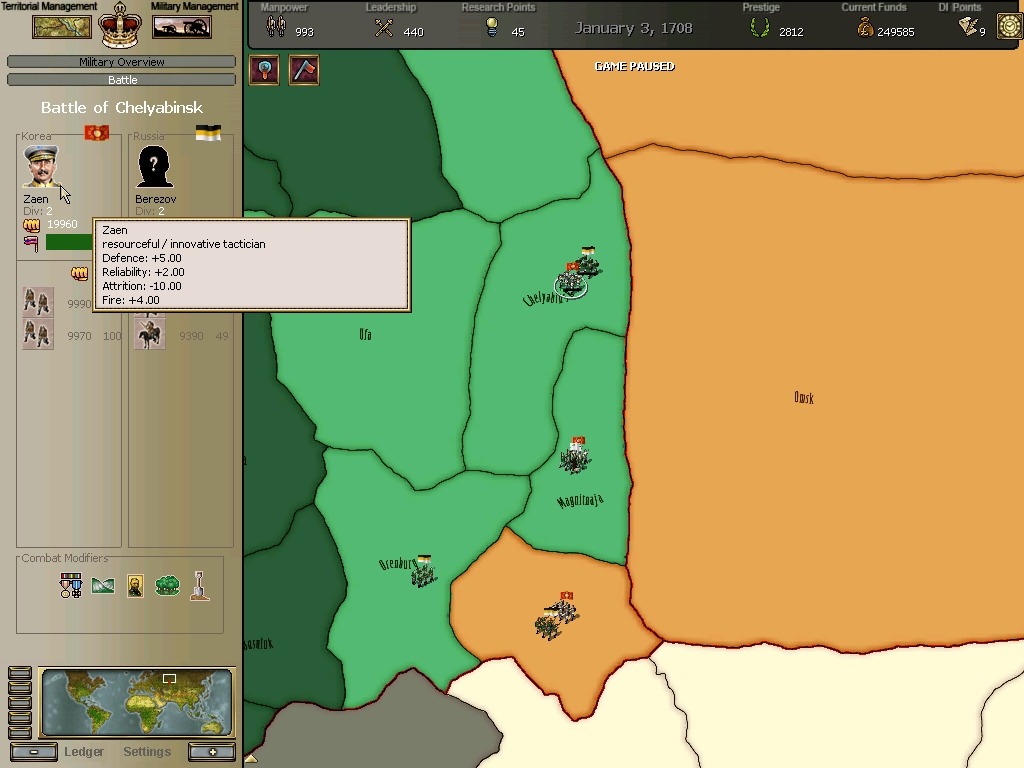
Task: Click the leader portrait combat modifier
Action: (135, 586)
